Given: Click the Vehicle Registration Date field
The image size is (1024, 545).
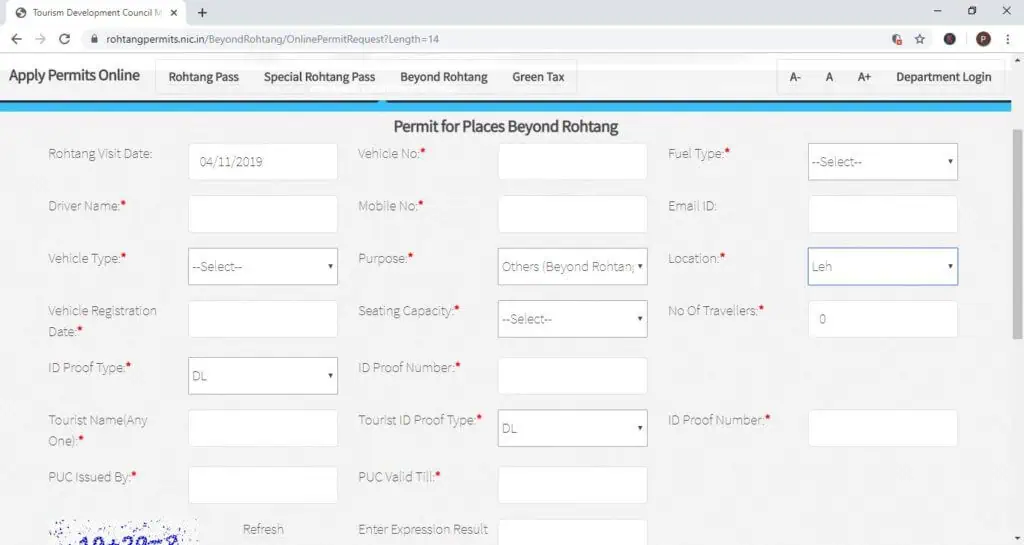Looking at the screenshot, I should (x=263, y=319).
